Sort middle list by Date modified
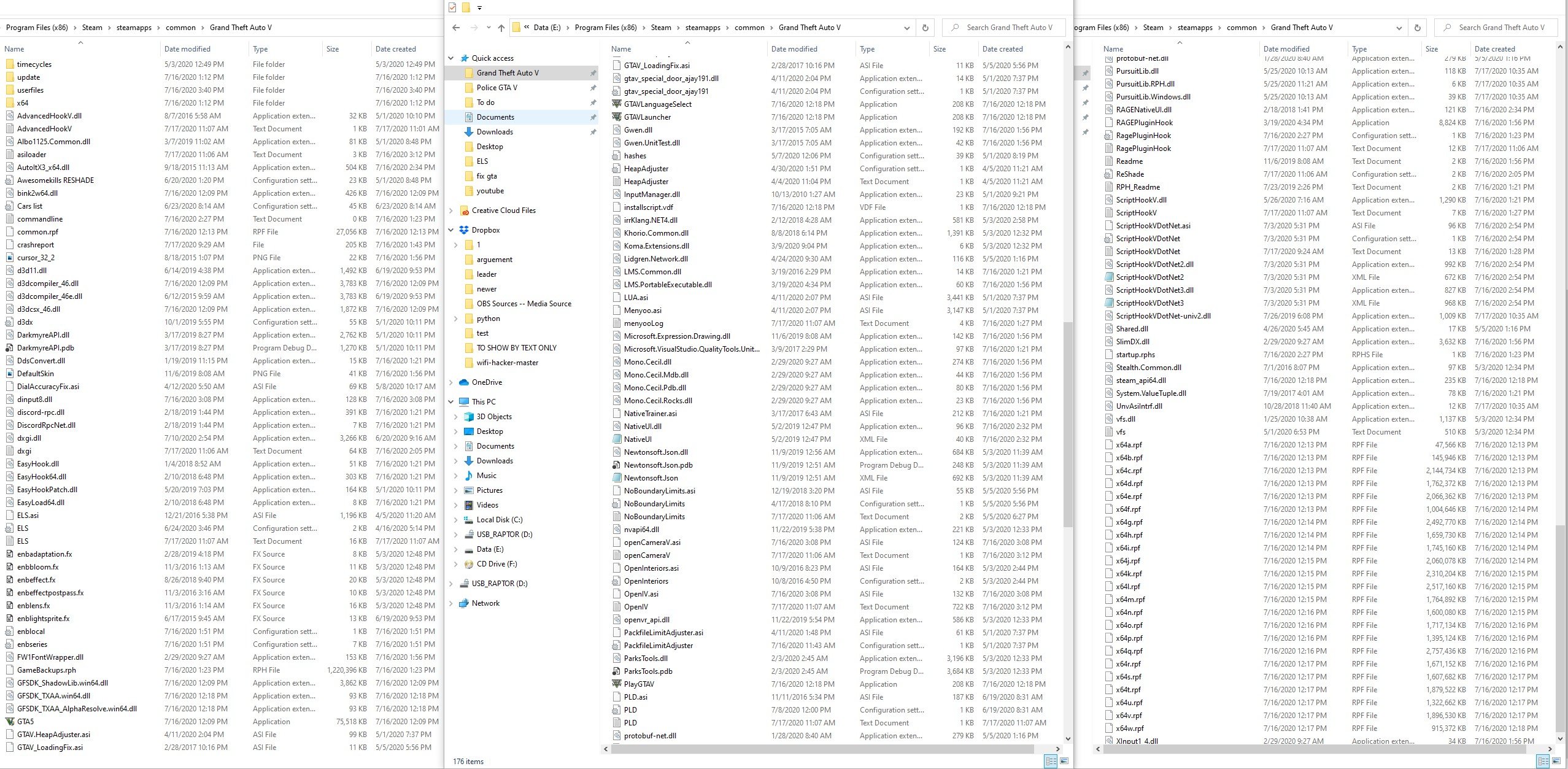Image resolution: width=1568 pixels, height=769 pixels. [x=794, y=49]
